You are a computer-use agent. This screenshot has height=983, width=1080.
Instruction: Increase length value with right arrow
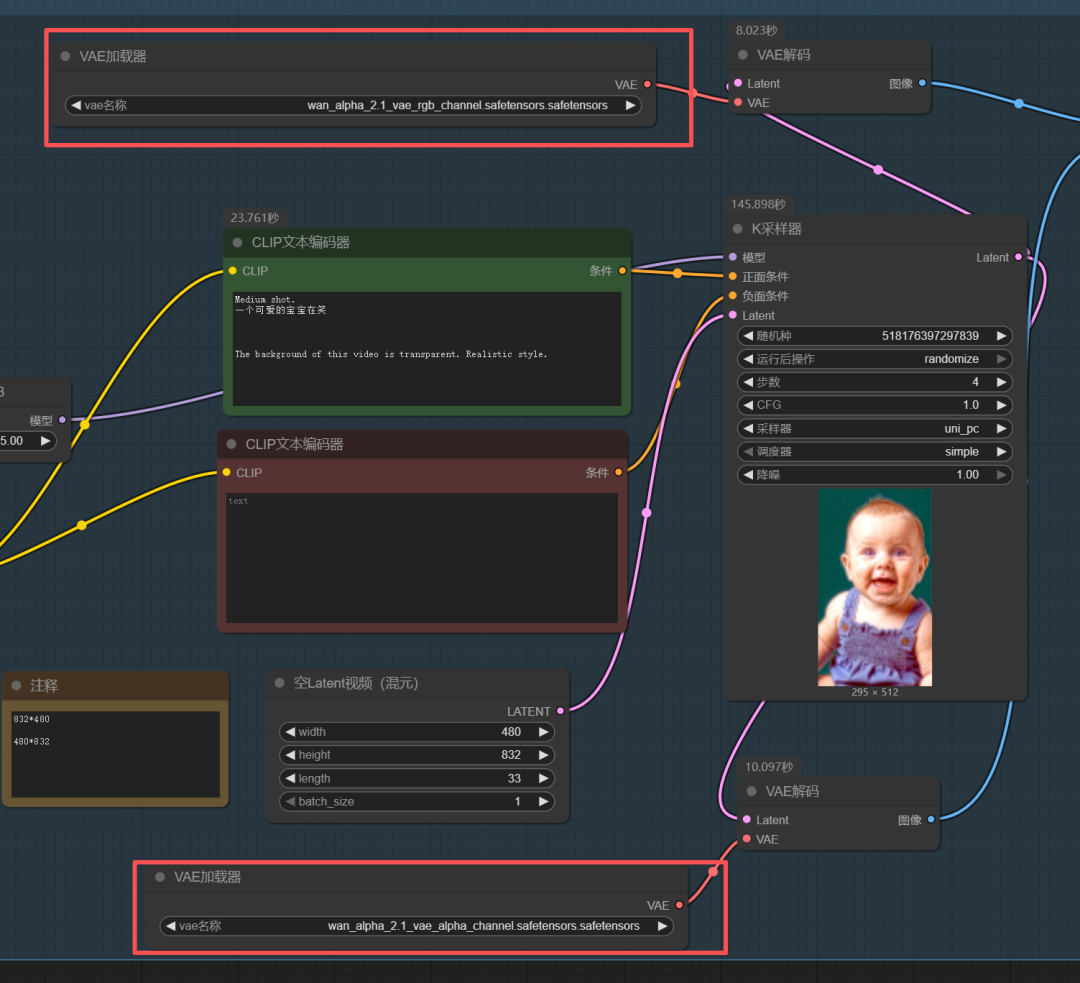544,778
